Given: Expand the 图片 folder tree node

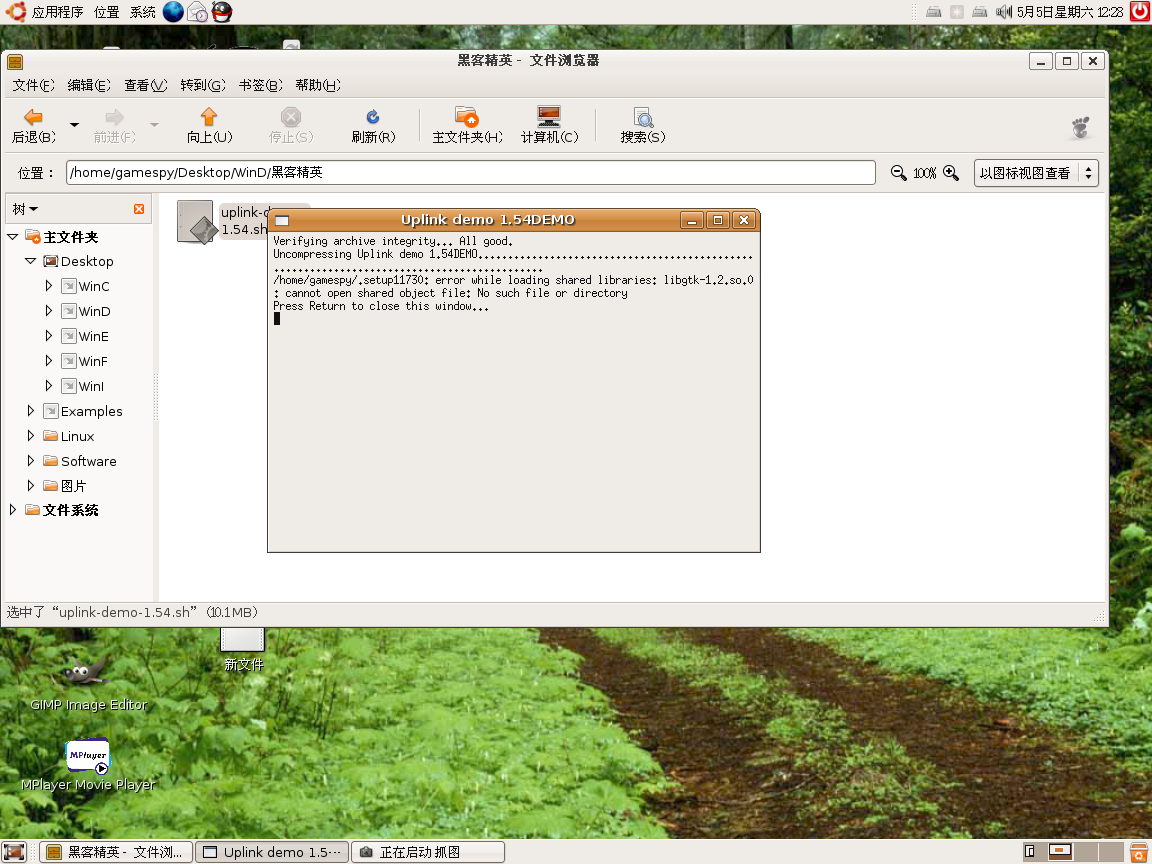Looking at the screenshot, I should [31, 486].
